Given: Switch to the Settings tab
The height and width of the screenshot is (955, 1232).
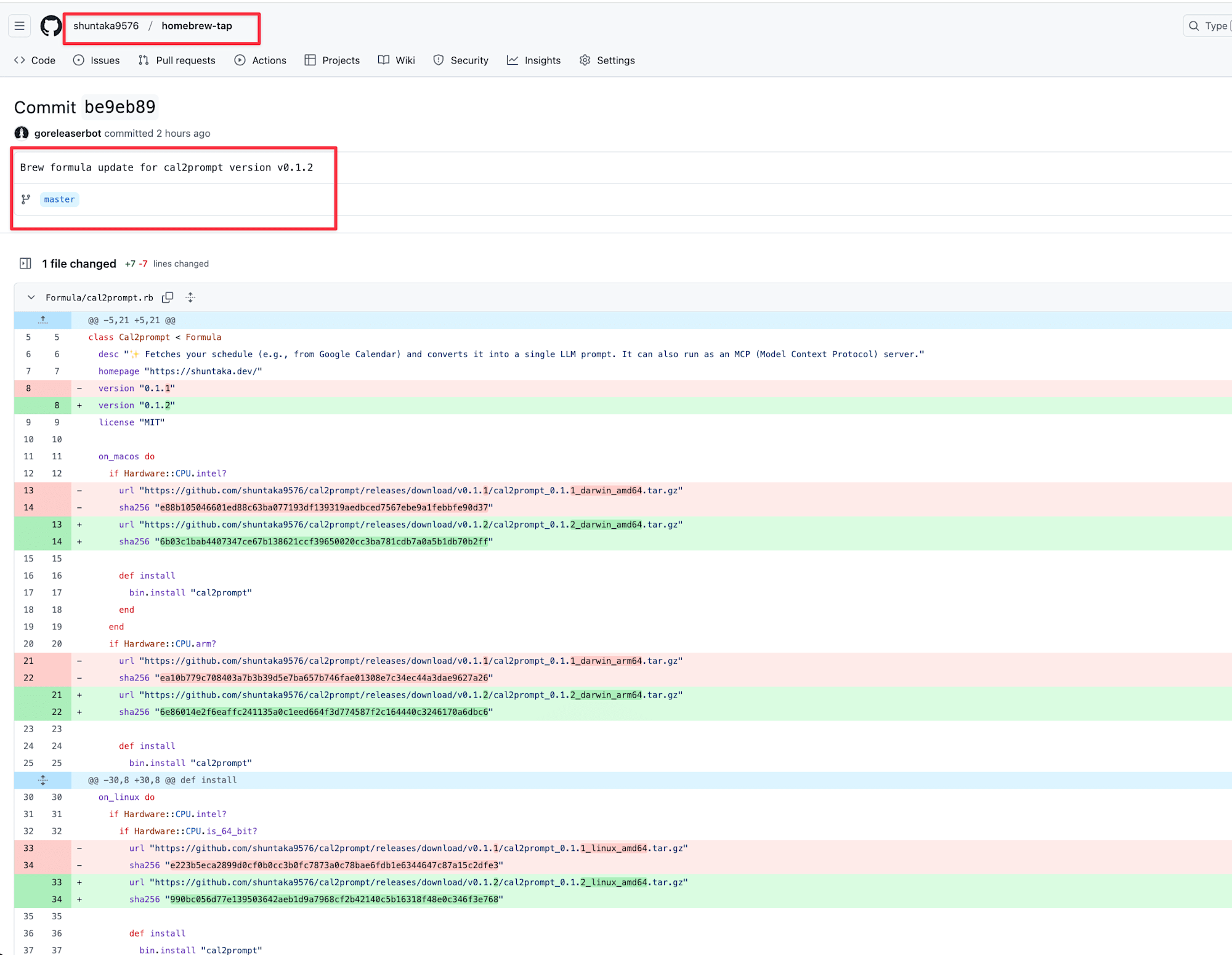Looking at the screenshot, I should point(607,60).
